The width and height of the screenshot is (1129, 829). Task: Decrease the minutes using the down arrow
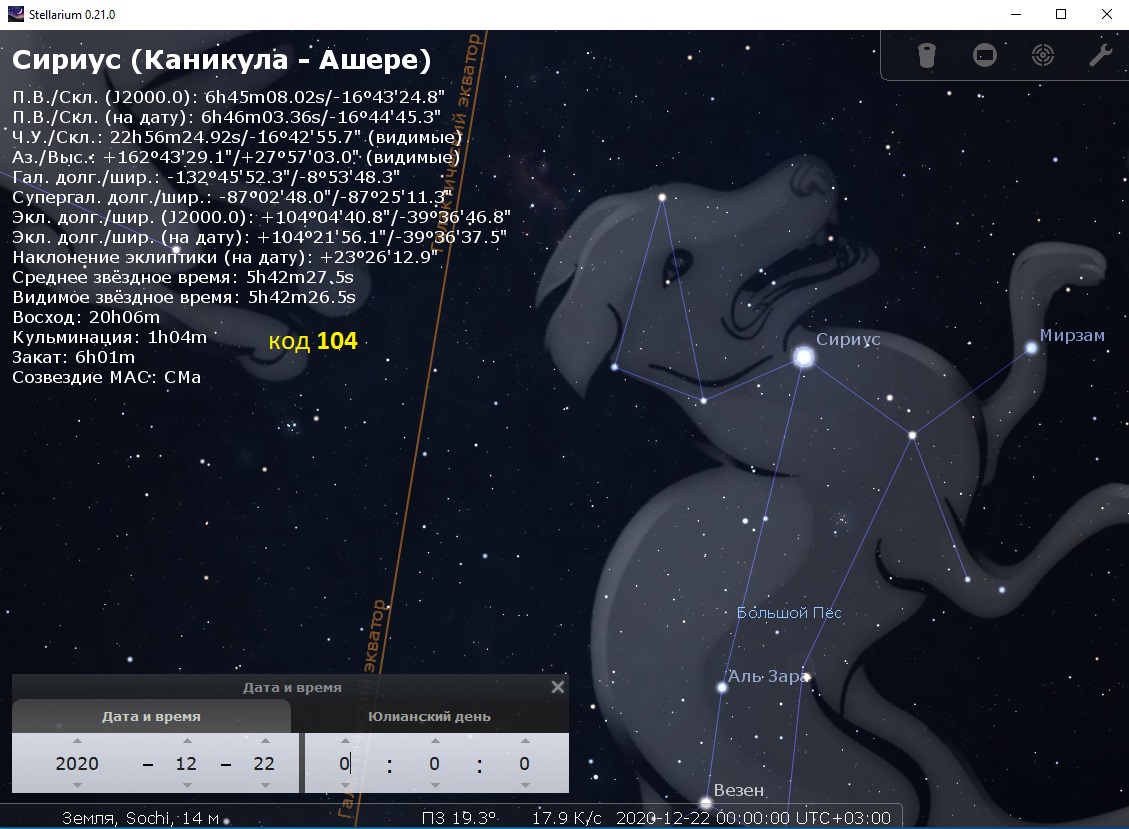pyautogui.click(x=435, y=785)
